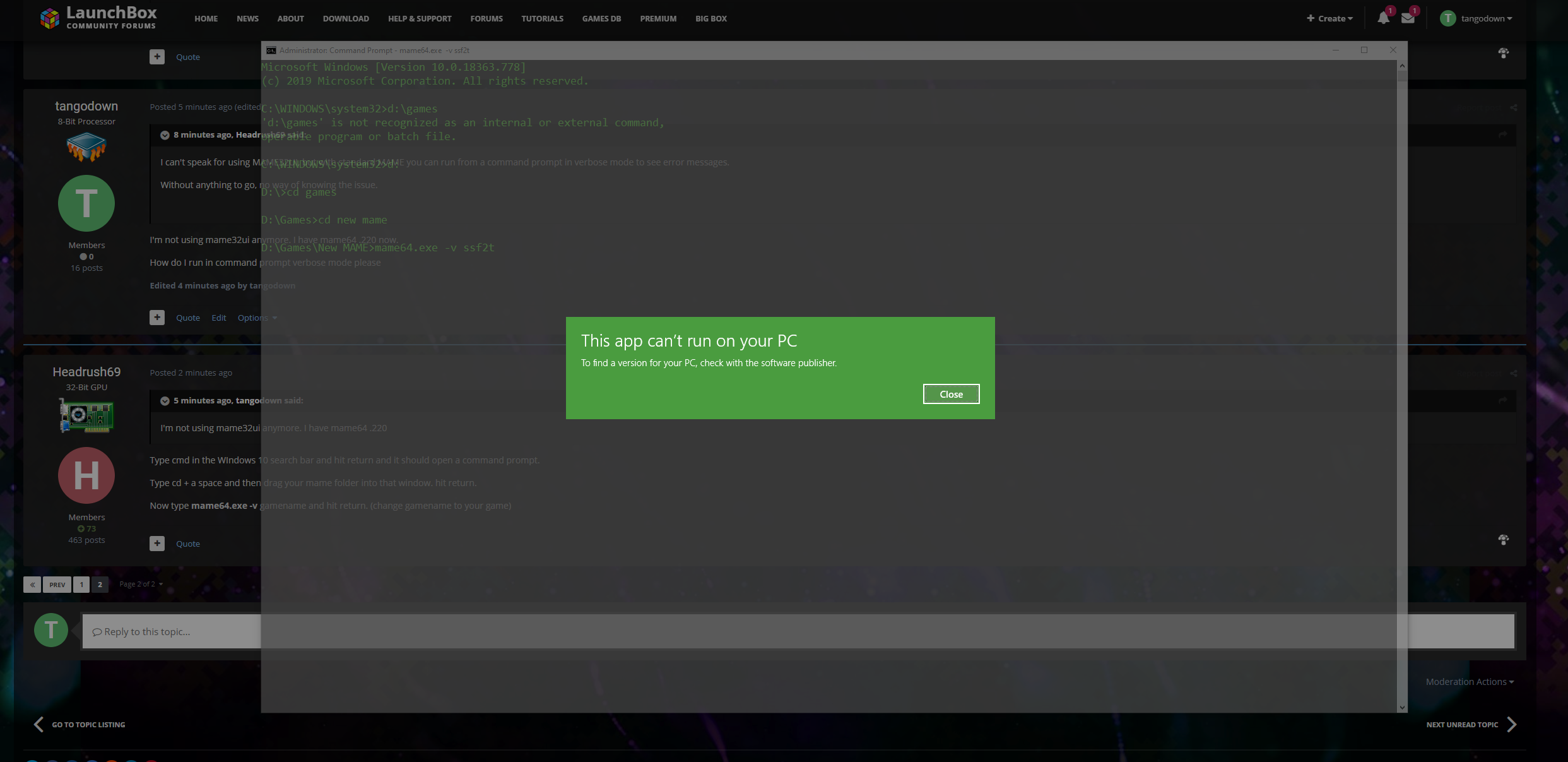Screen dimensions: 1568x762
Task: Click the Reply to this topic field
Action: click(170, 631)
